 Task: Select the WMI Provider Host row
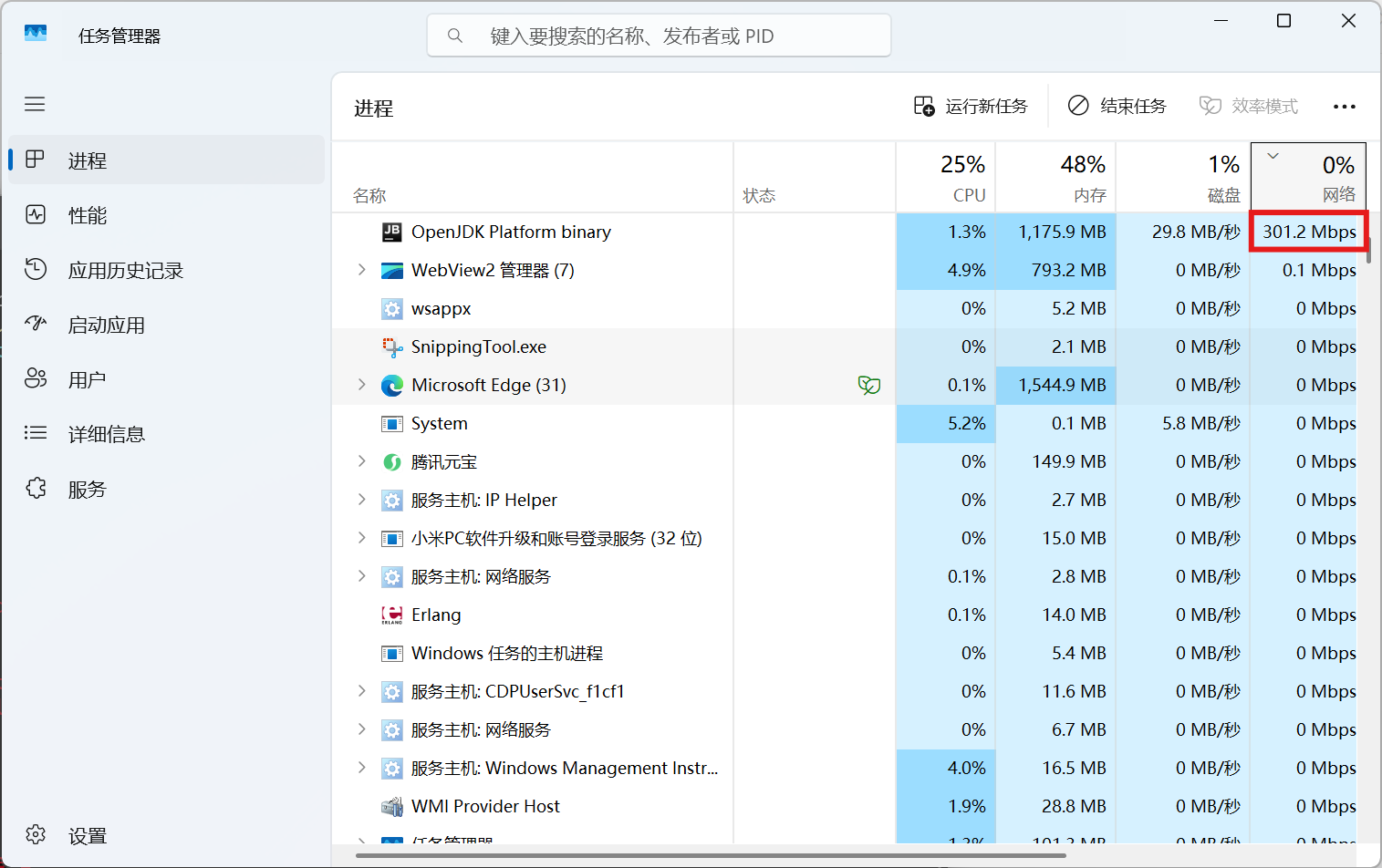pyautogui.click(x=845, y=806)
